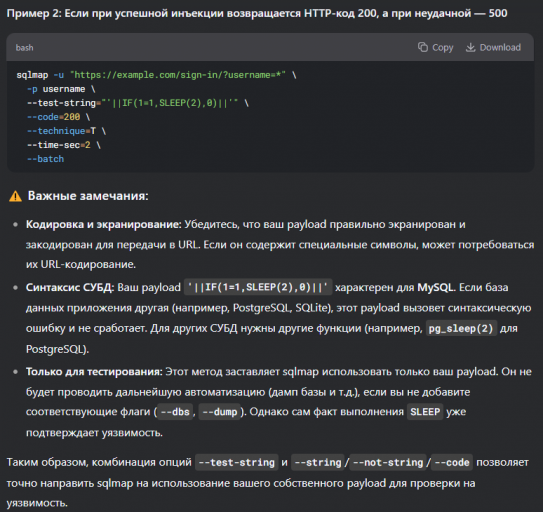Click the 'Важные замечания' heading

tap(88, 196)
